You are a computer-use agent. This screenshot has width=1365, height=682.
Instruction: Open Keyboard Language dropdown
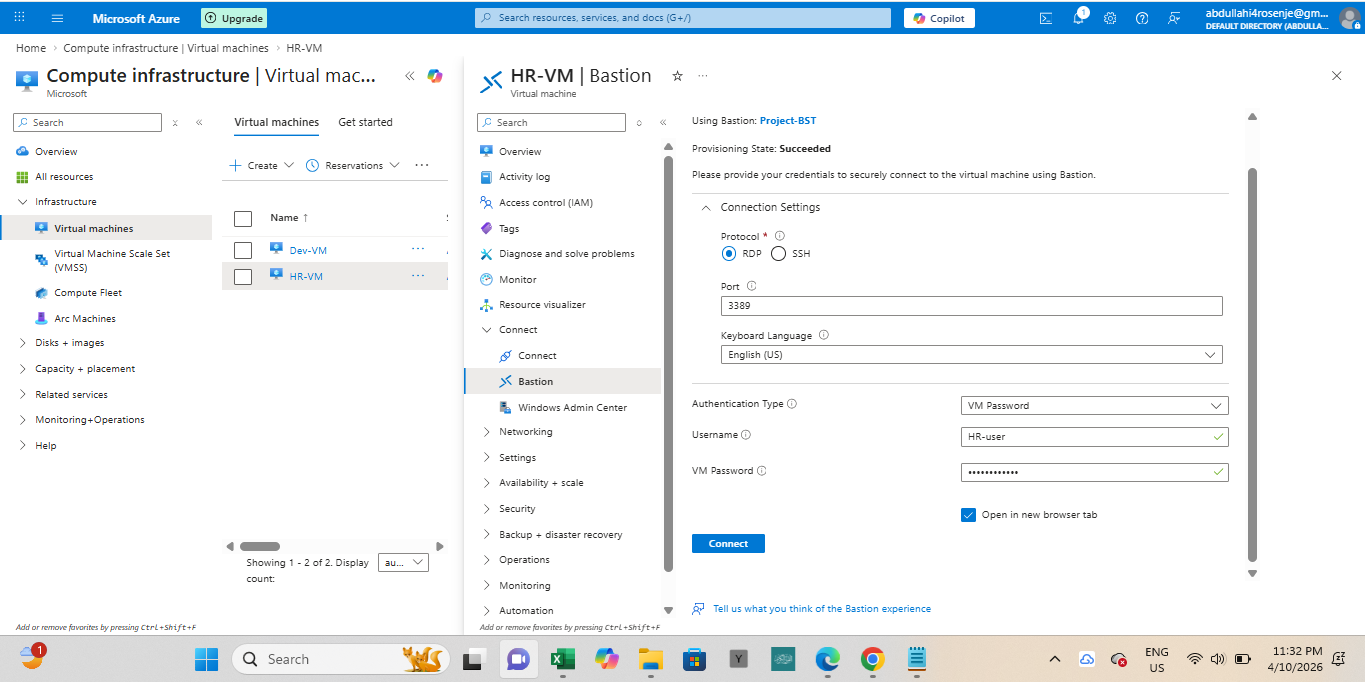click(971, 355)
